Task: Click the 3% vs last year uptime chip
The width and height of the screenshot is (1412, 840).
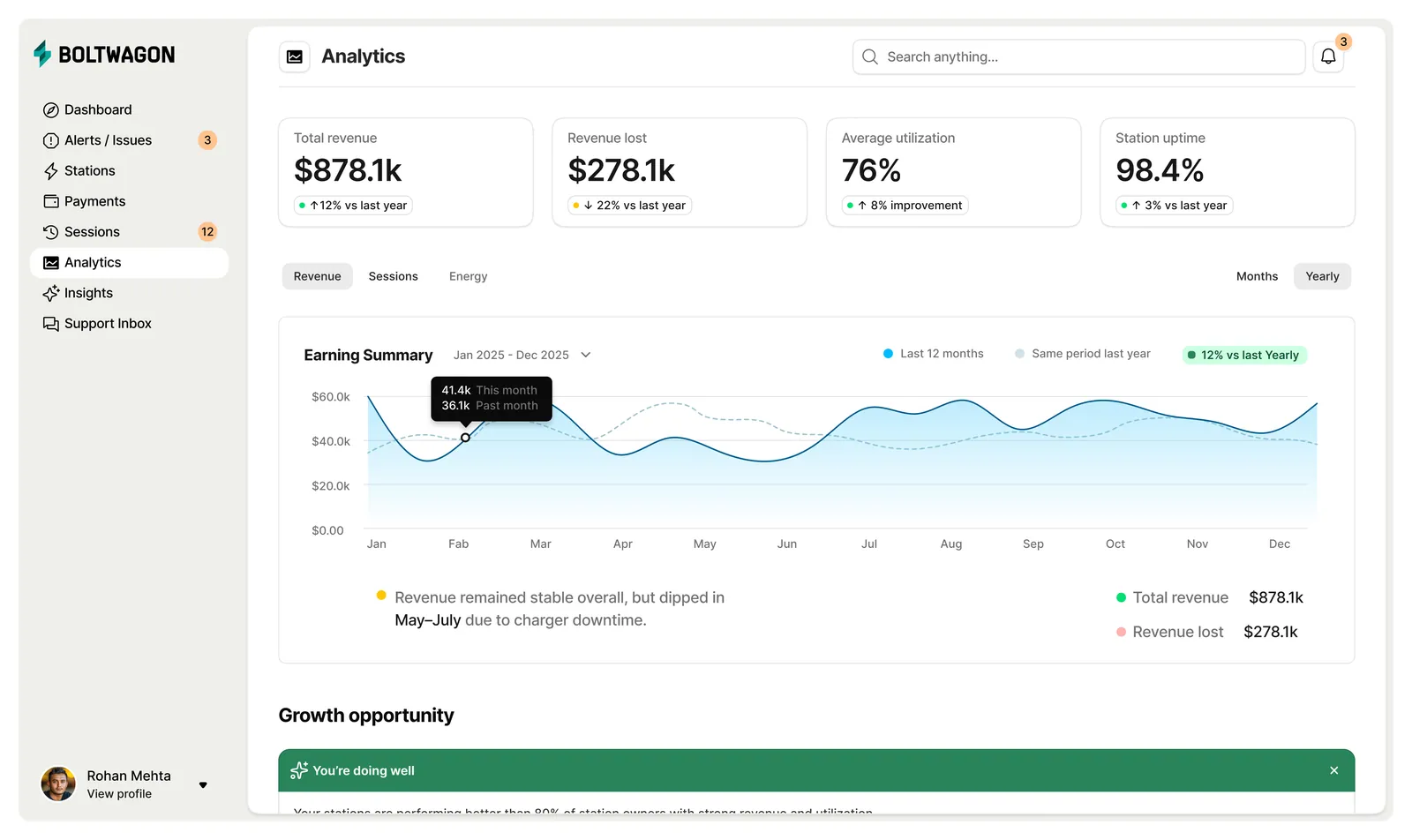Action: point(1174,206)
